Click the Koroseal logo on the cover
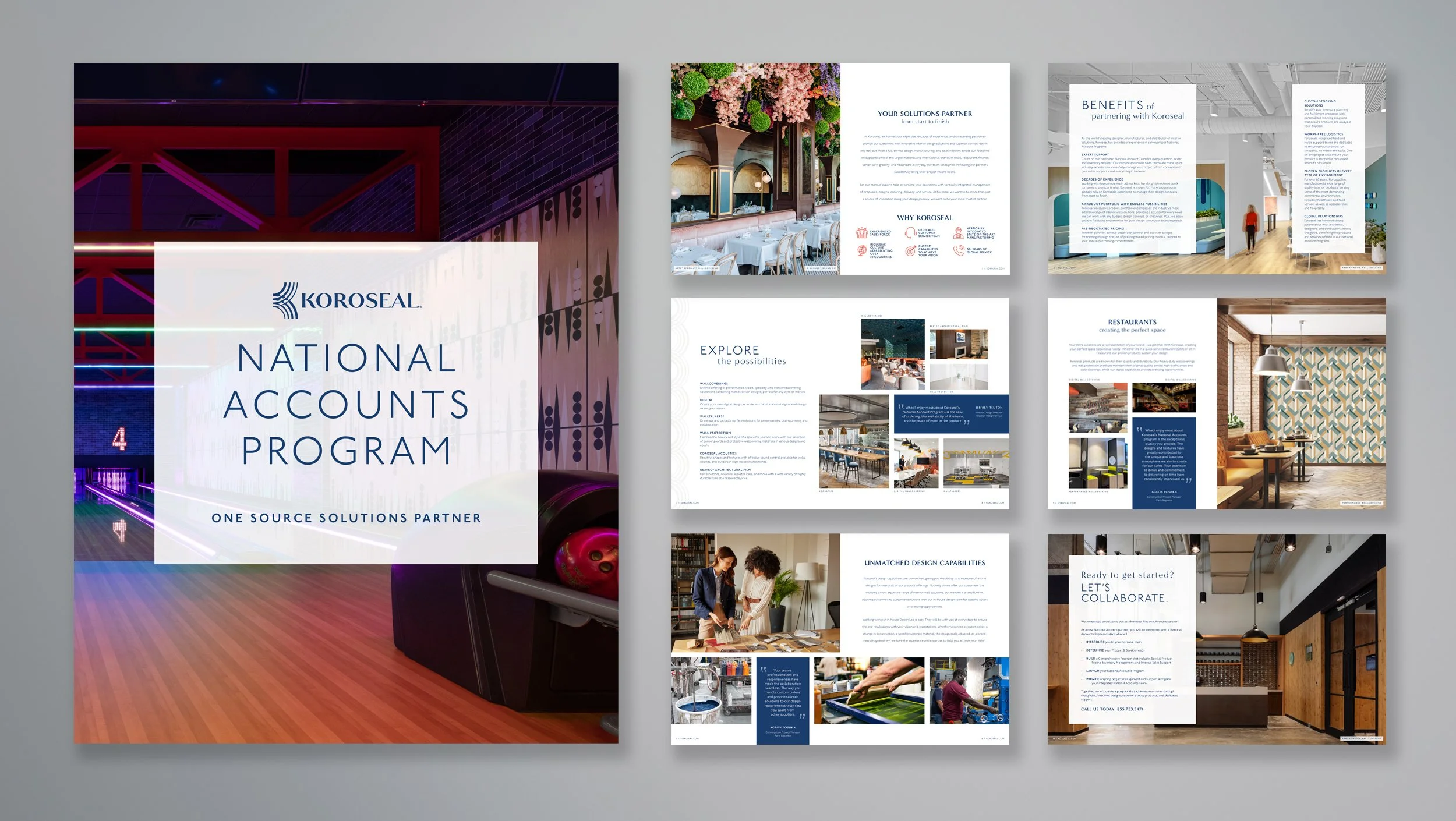 (x=347, y=300)
